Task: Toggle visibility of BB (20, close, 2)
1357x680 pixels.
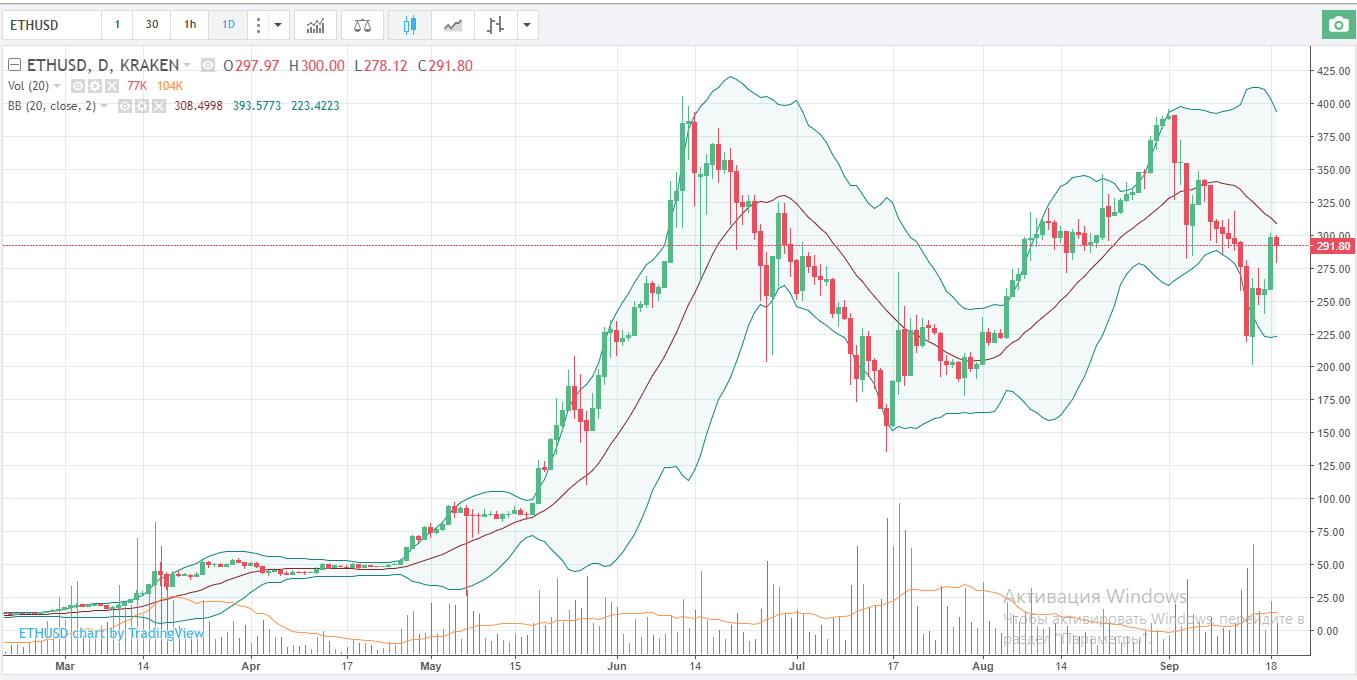Action: pyautogui.click(x=127, y=105)
